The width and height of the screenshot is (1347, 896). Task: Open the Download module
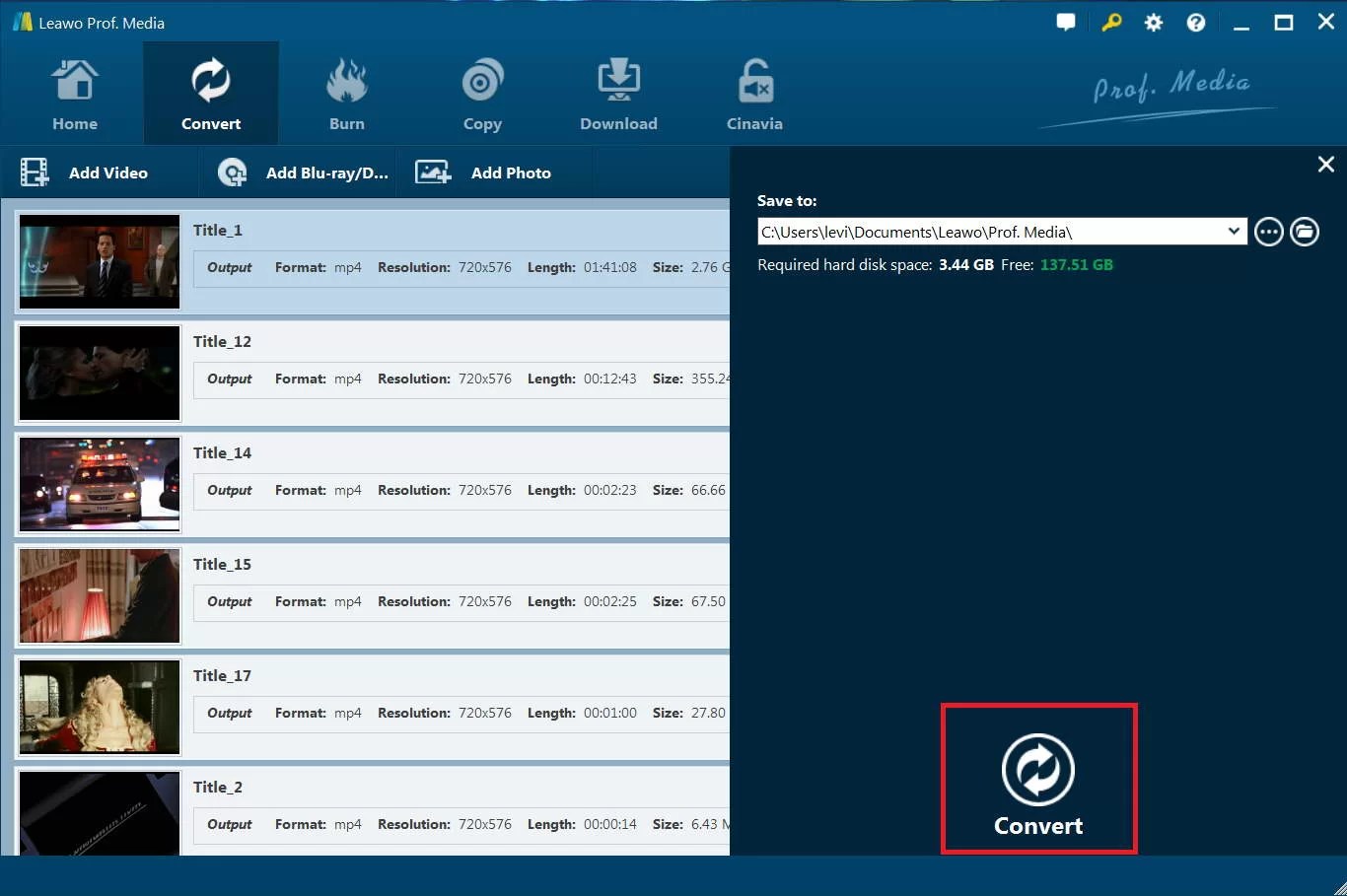tap(618, 92)
